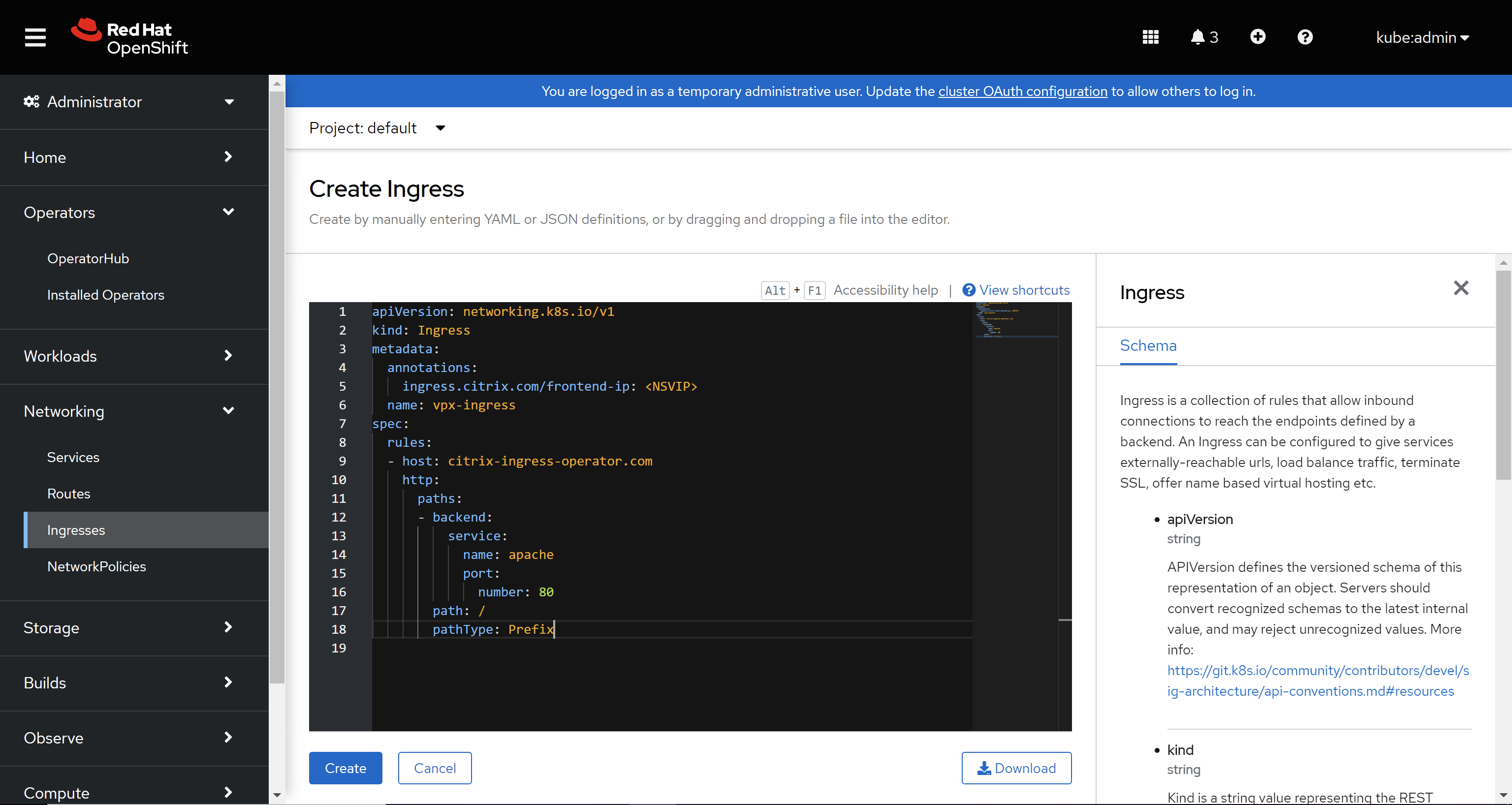
Task: Click the kind schema field name
Action: (x=1180, y=750)
